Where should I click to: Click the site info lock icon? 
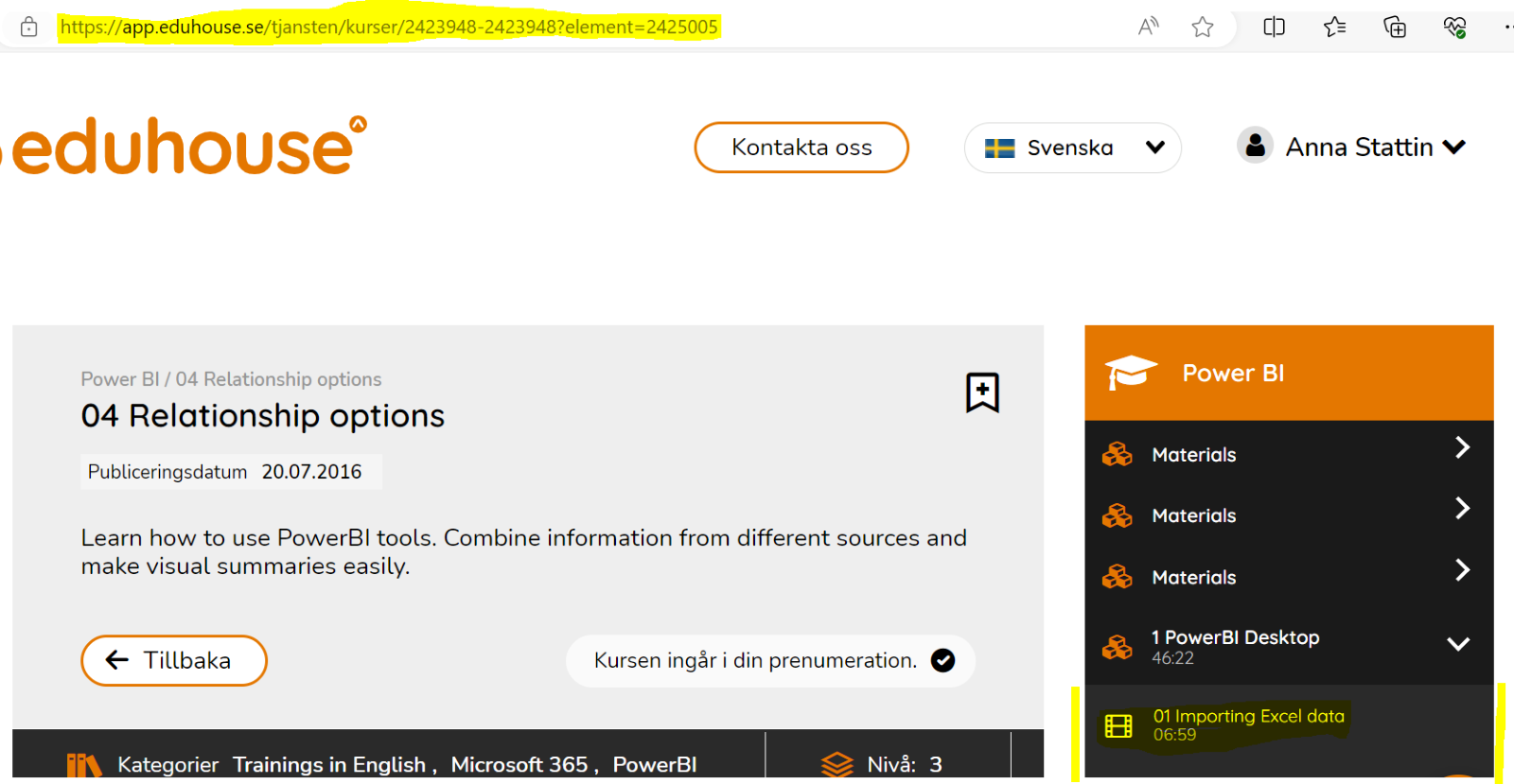click(x=29, y=26)
